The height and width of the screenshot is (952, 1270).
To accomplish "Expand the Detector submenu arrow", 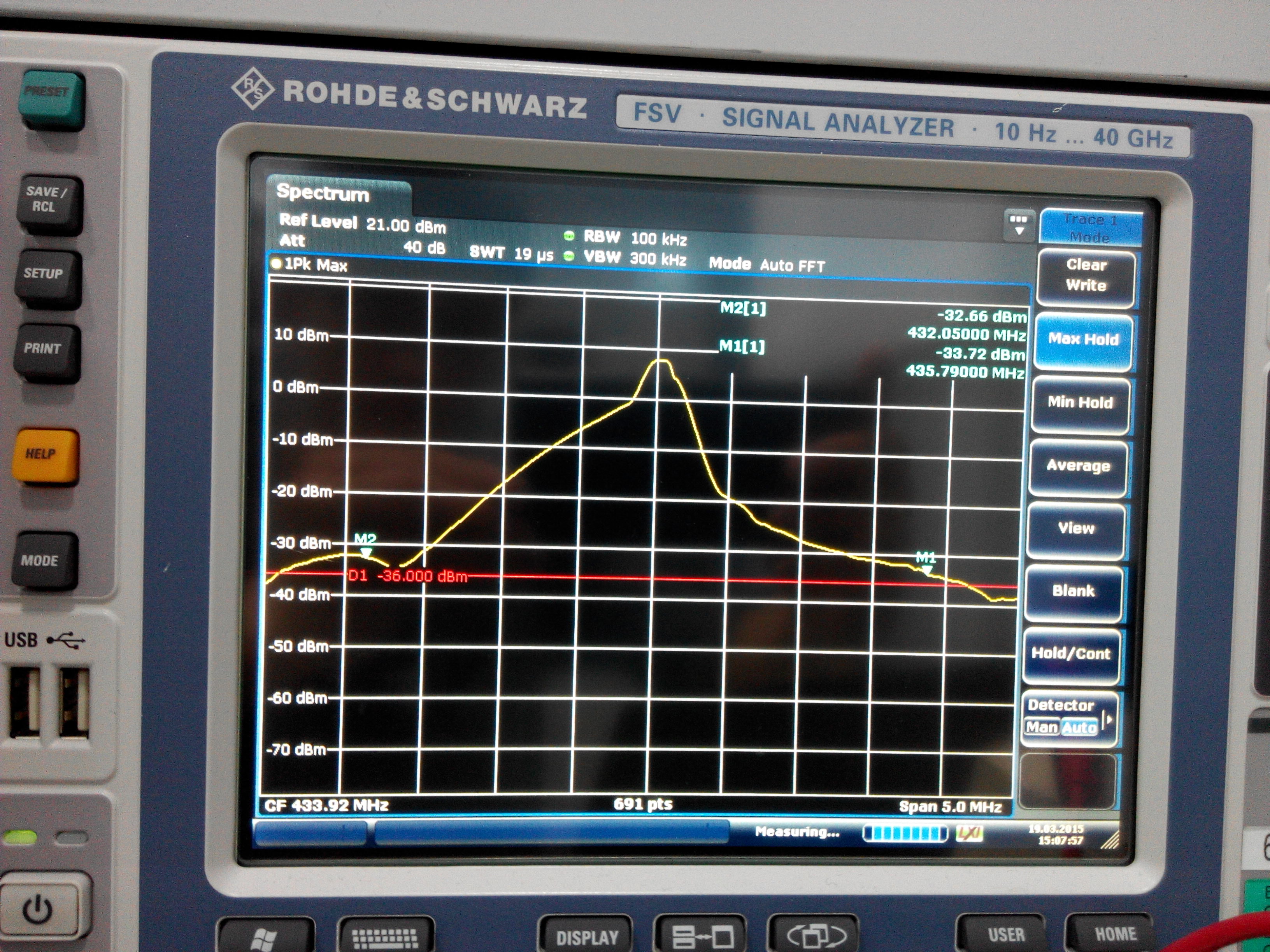I will point(1109,719).
